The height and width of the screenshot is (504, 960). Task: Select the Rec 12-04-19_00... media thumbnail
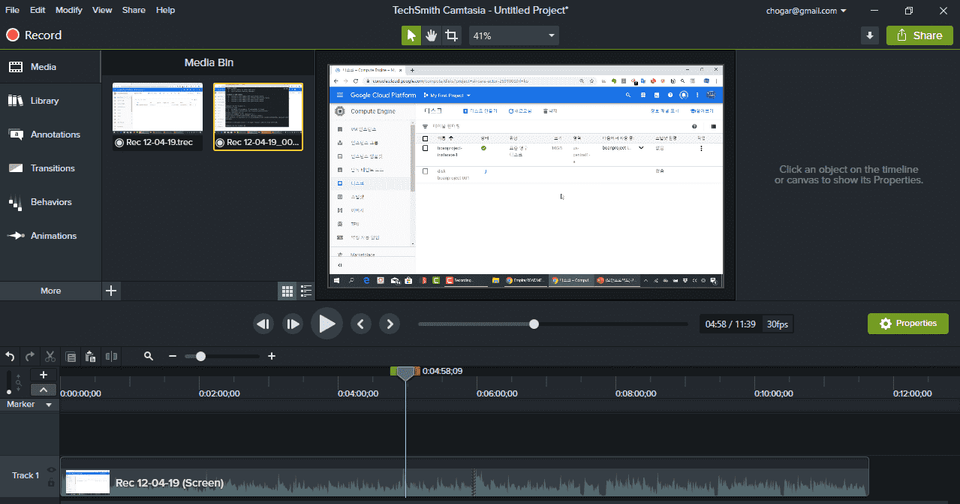click(x=258, y=116)
